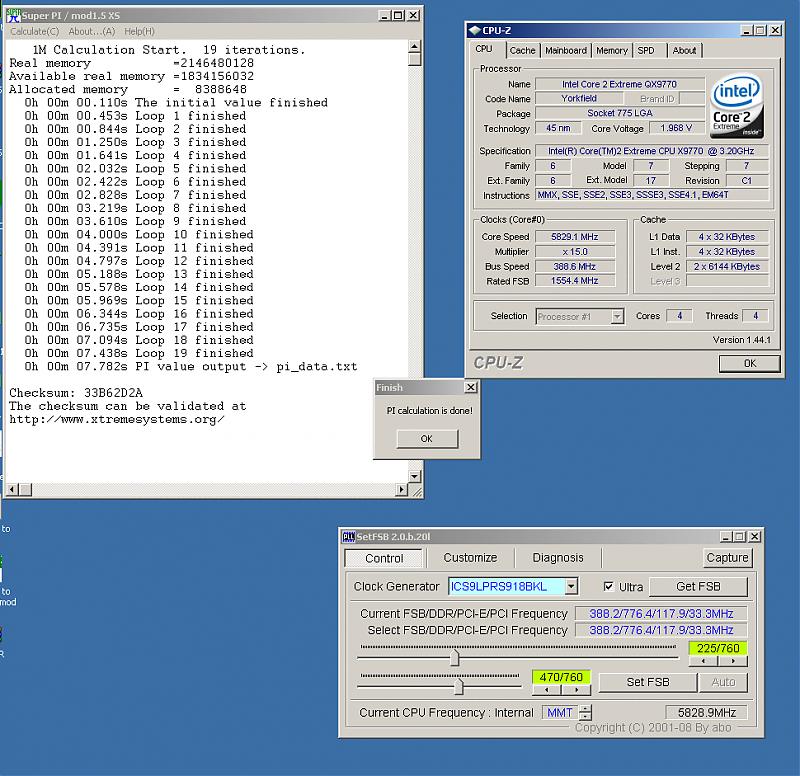Click the Core Voltage value 1.968 V
Screen dimensions: 800x776
click(676, 128)
